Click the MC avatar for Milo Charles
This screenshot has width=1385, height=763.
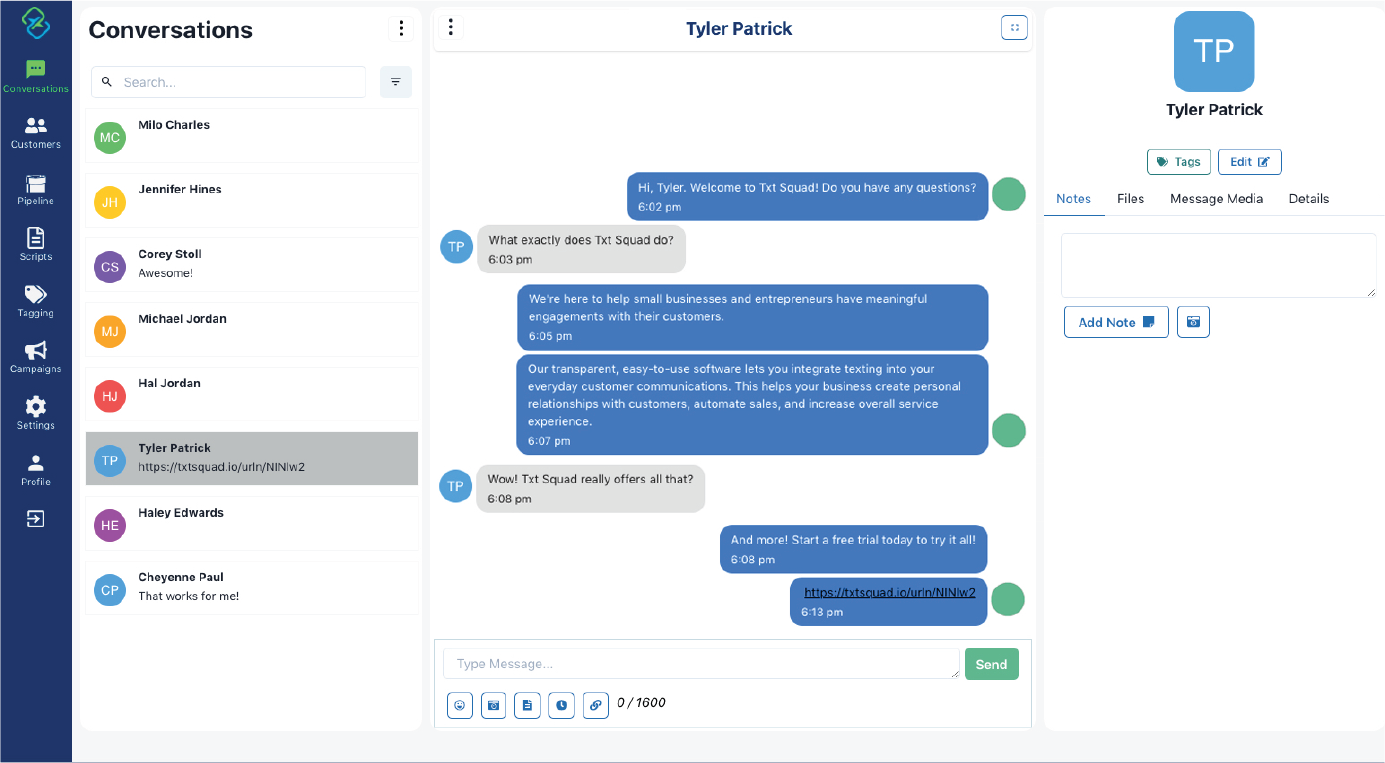pyautogui.click(x=110, y=138)
